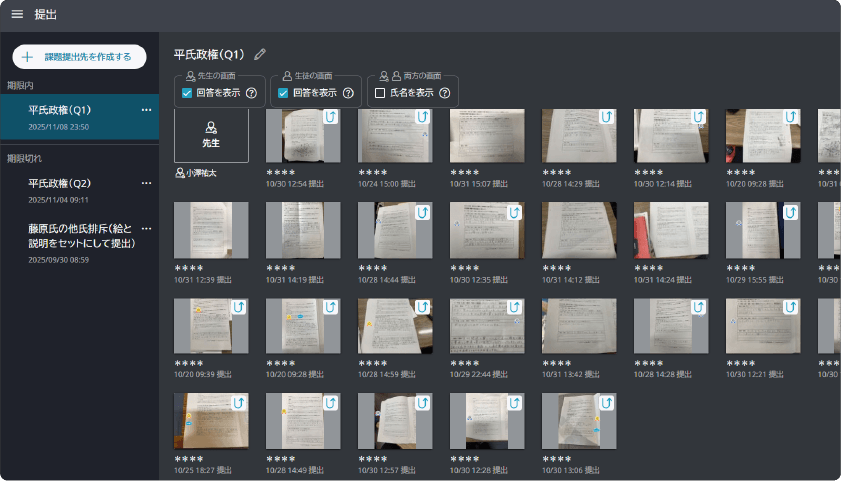
Task: Open thumbnail submitted 10/31 14:19
Action: pyautogui.click(x=303, y=231)
